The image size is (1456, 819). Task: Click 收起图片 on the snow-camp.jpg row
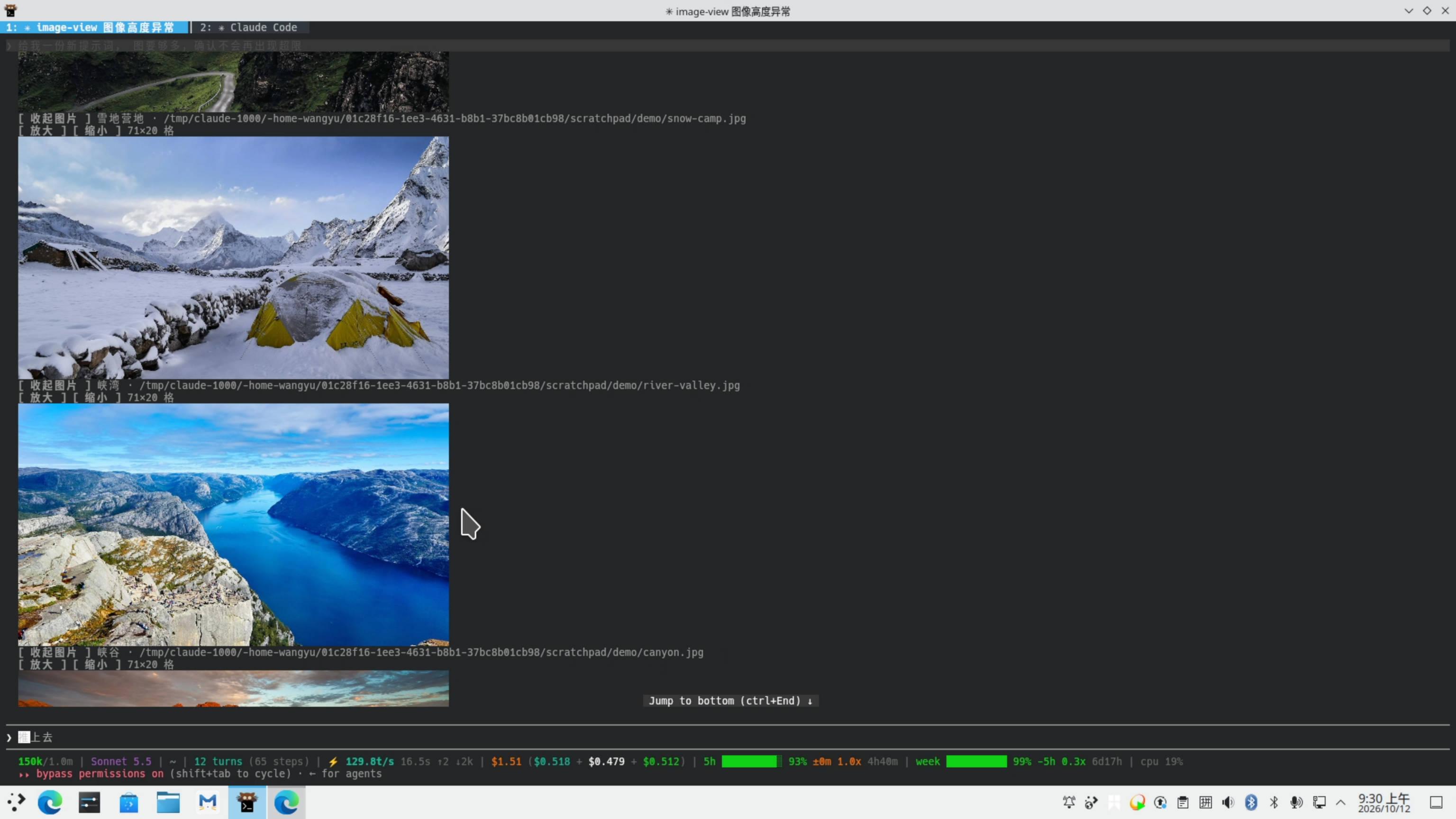[x=54, y=118]
